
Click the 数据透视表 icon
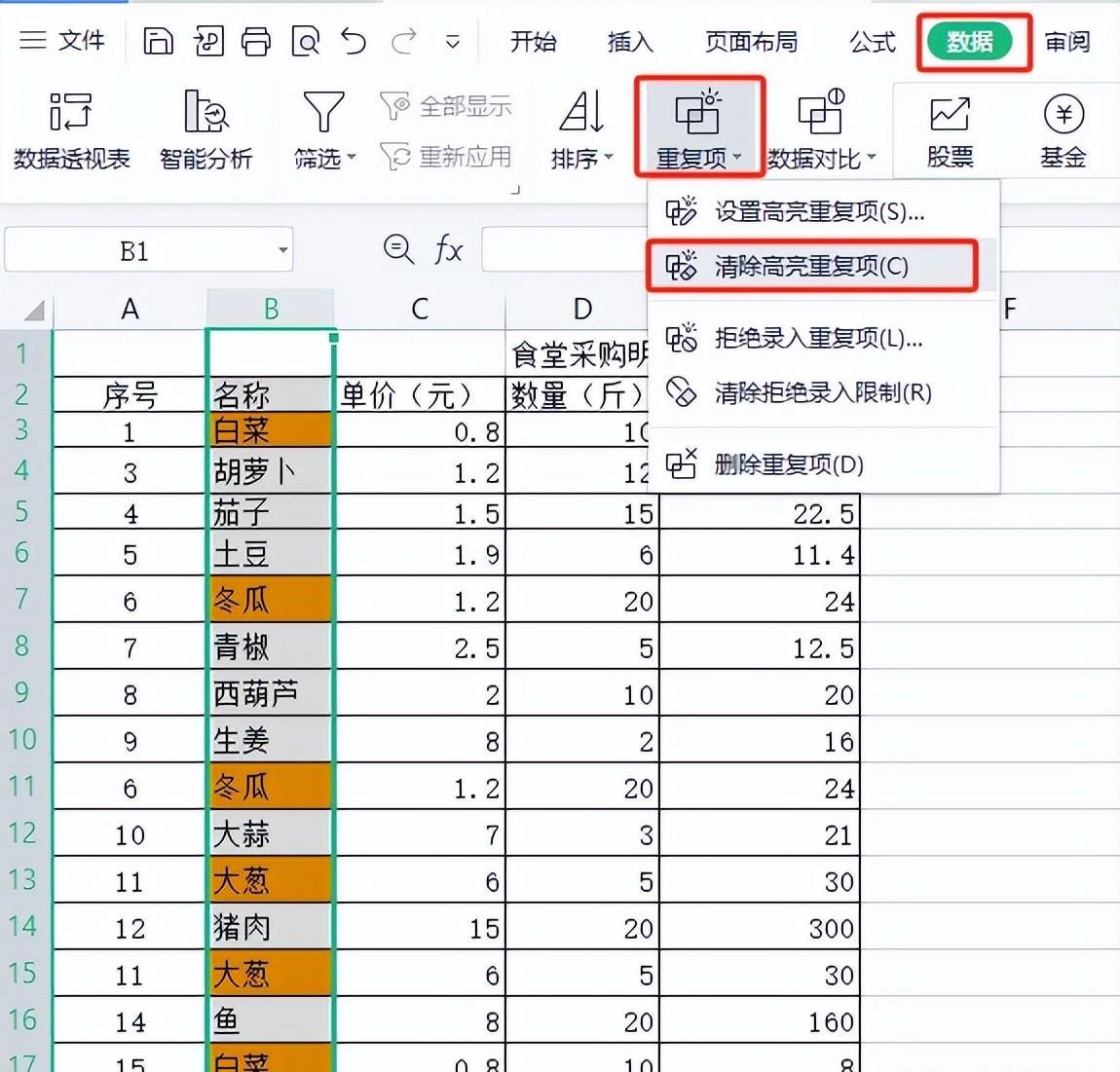tap(71, 112)
